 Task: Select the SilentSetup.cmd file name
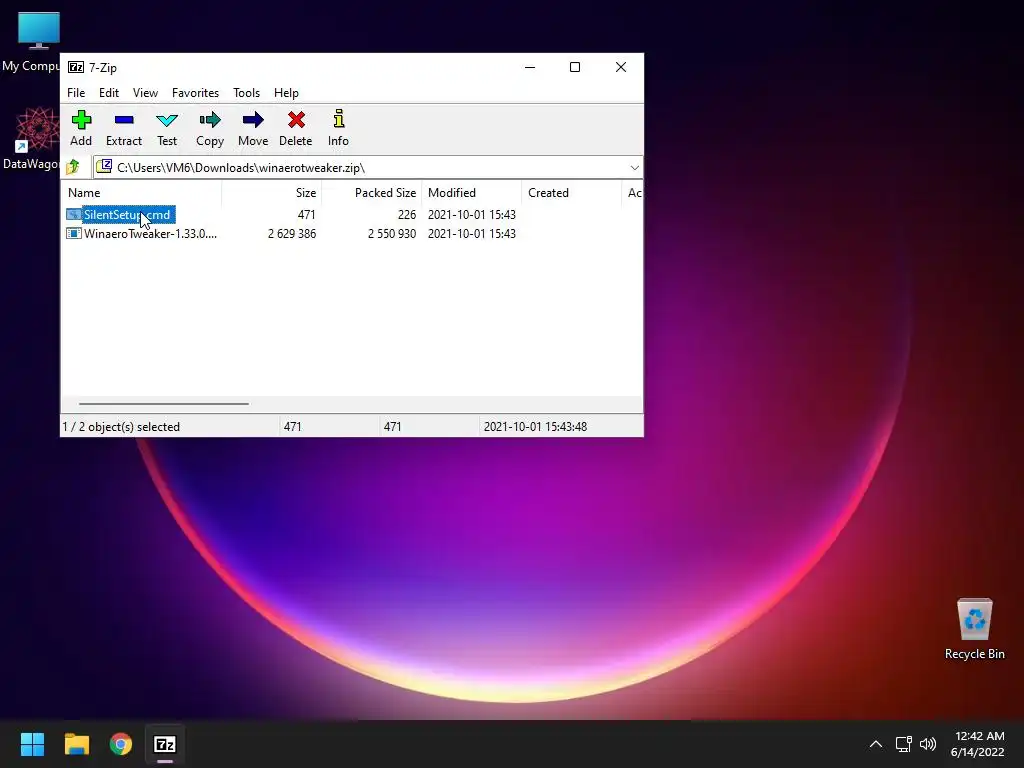[x=127, y=214]
